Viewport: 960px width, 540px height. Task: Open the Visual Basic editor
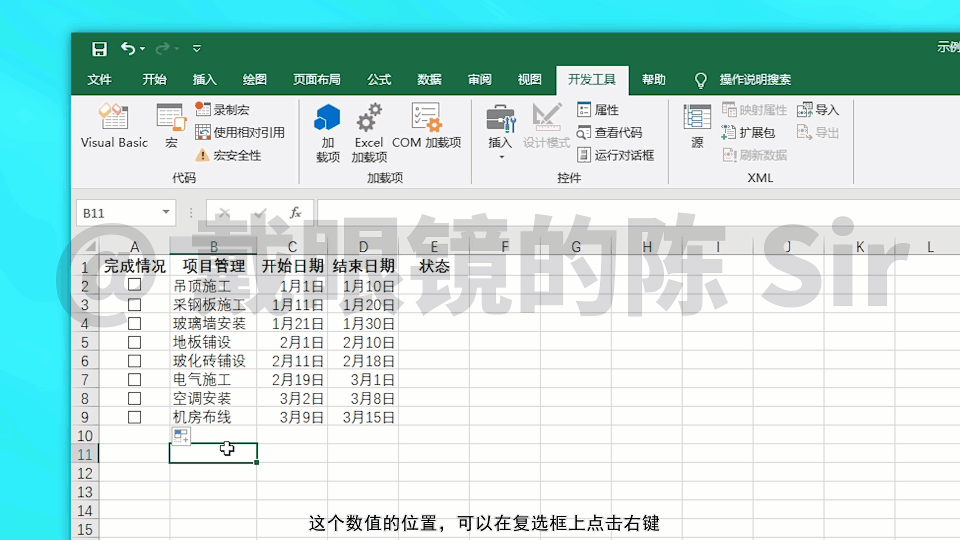click(114, 126)
